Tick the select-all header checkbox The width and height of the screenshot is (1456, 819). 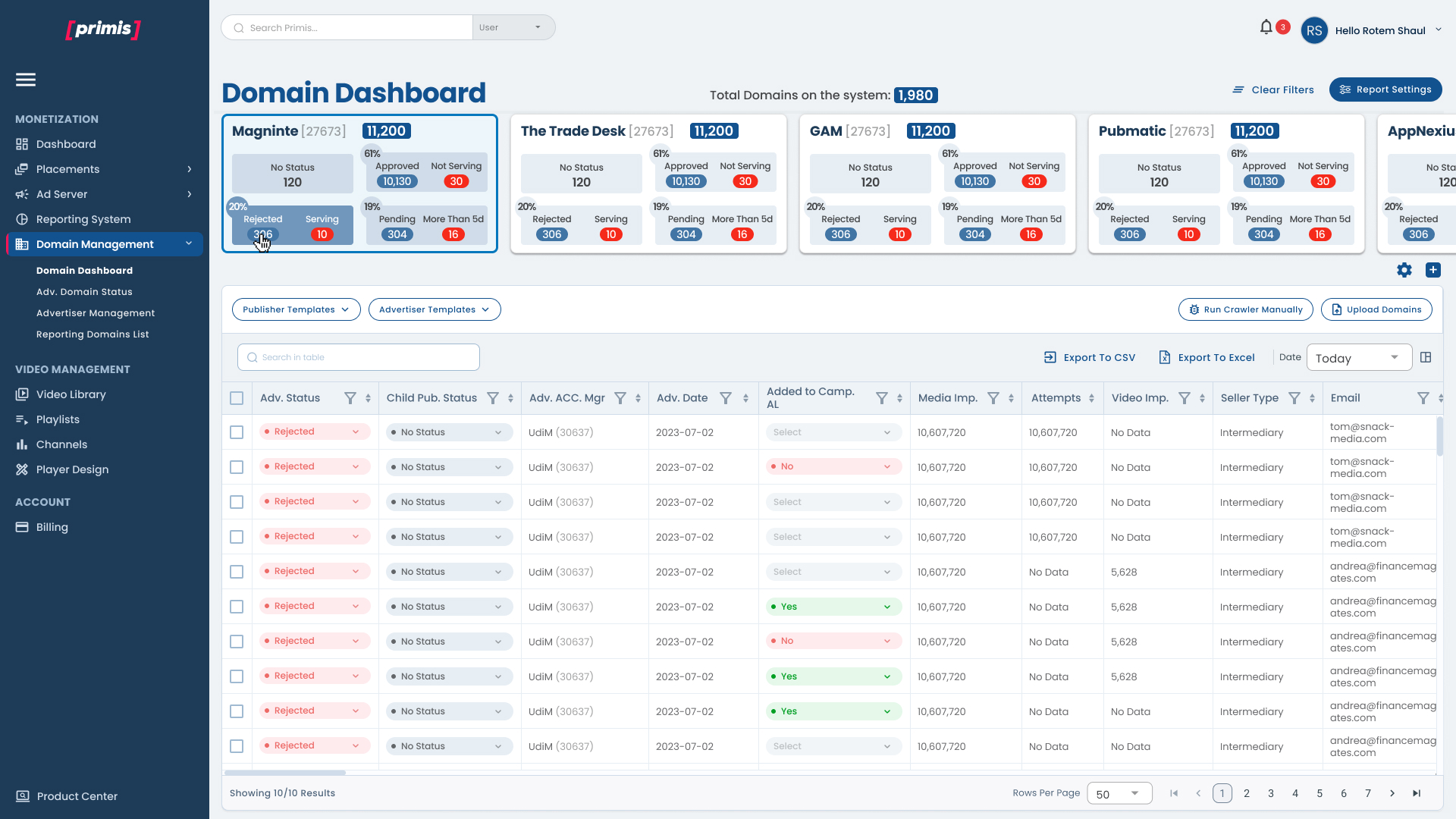237,398
